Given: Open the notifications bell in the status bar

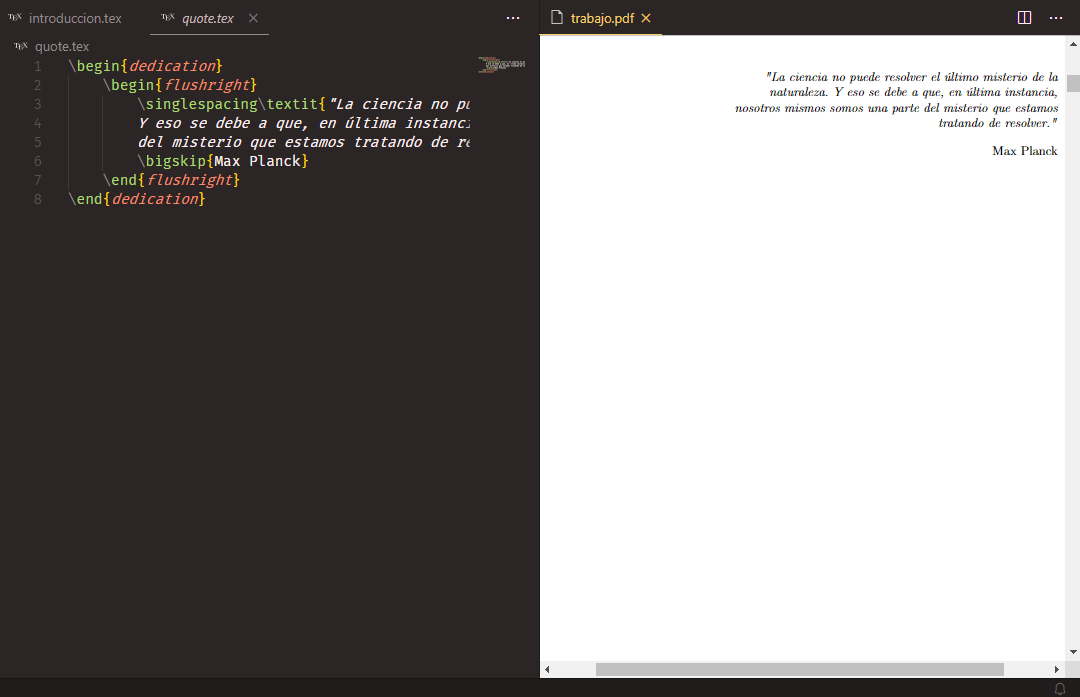Looking at the screenshot, I should tap(1060, 688).
